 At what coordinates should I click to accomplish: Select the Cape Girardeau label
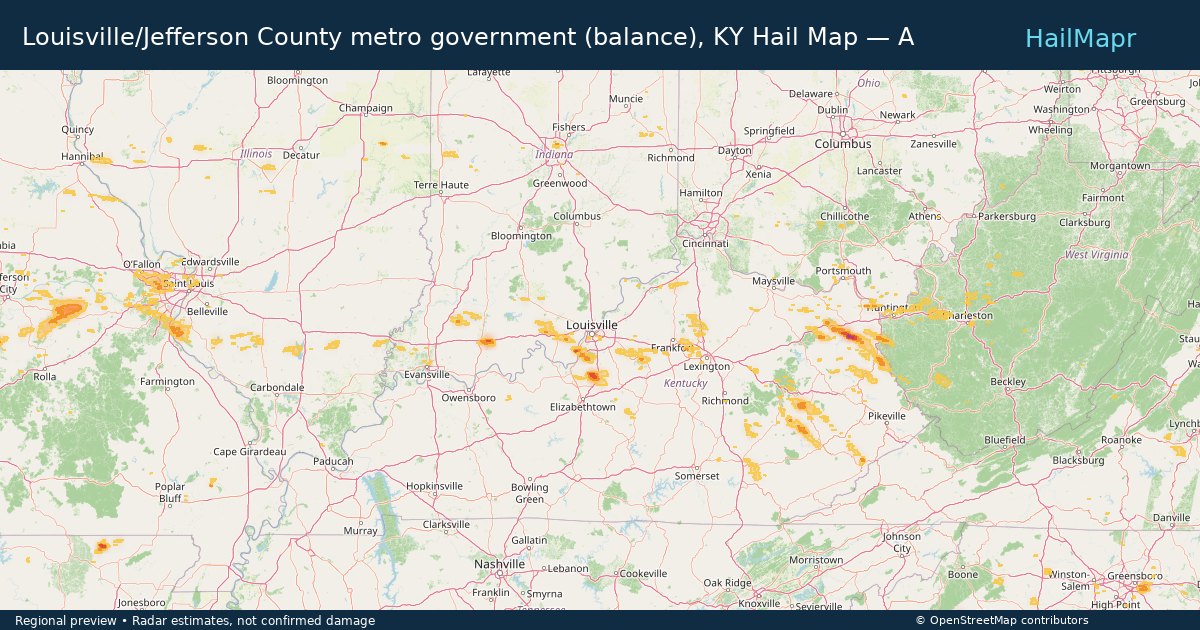pos(250,452)
